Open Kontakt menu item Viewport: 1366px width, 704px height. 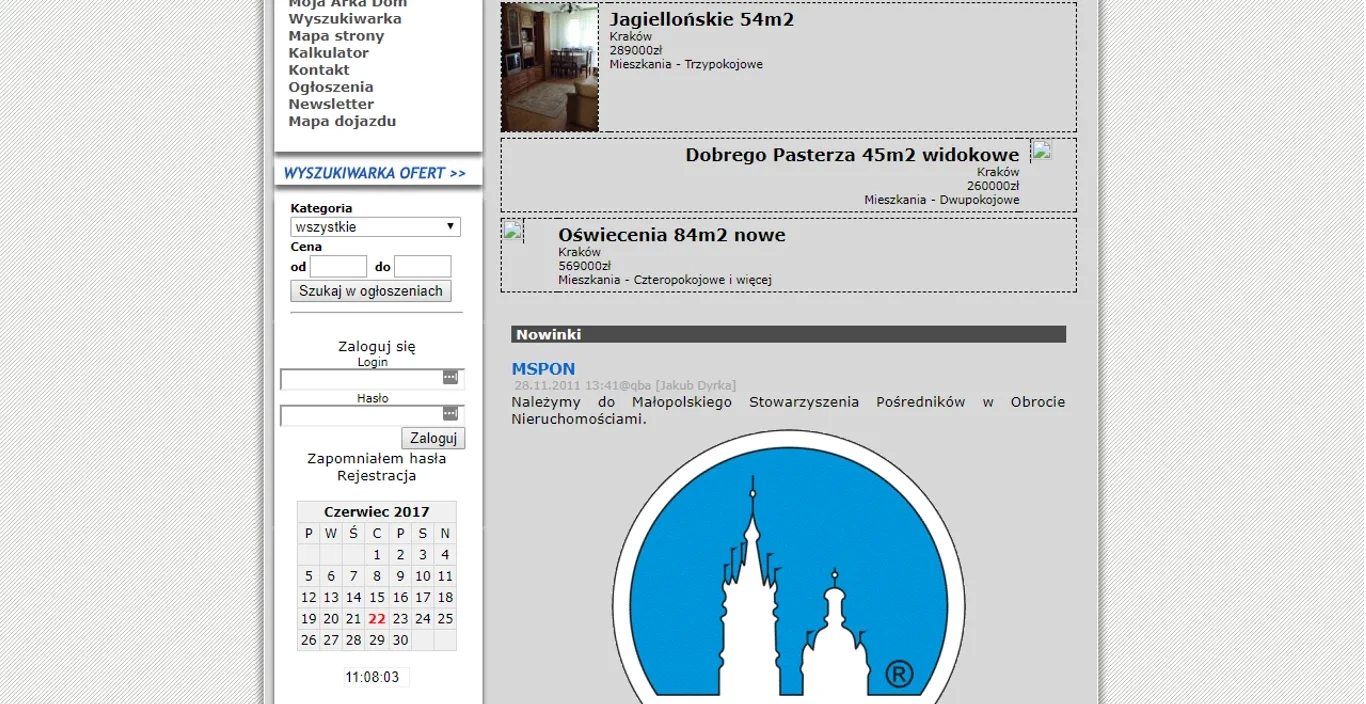coord(319,70)
